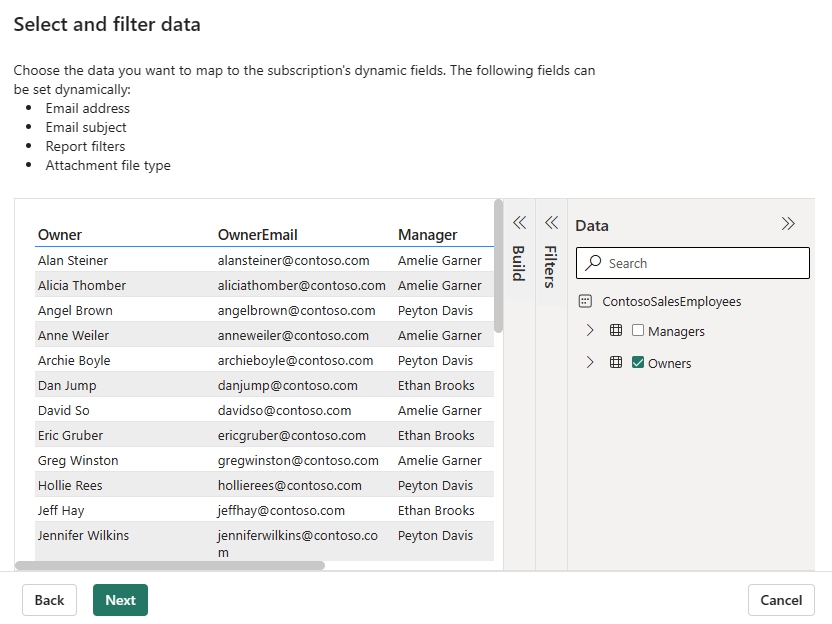Proceed with the Next button
This screenshot has height=624, width=832.
tap(120, 600)
